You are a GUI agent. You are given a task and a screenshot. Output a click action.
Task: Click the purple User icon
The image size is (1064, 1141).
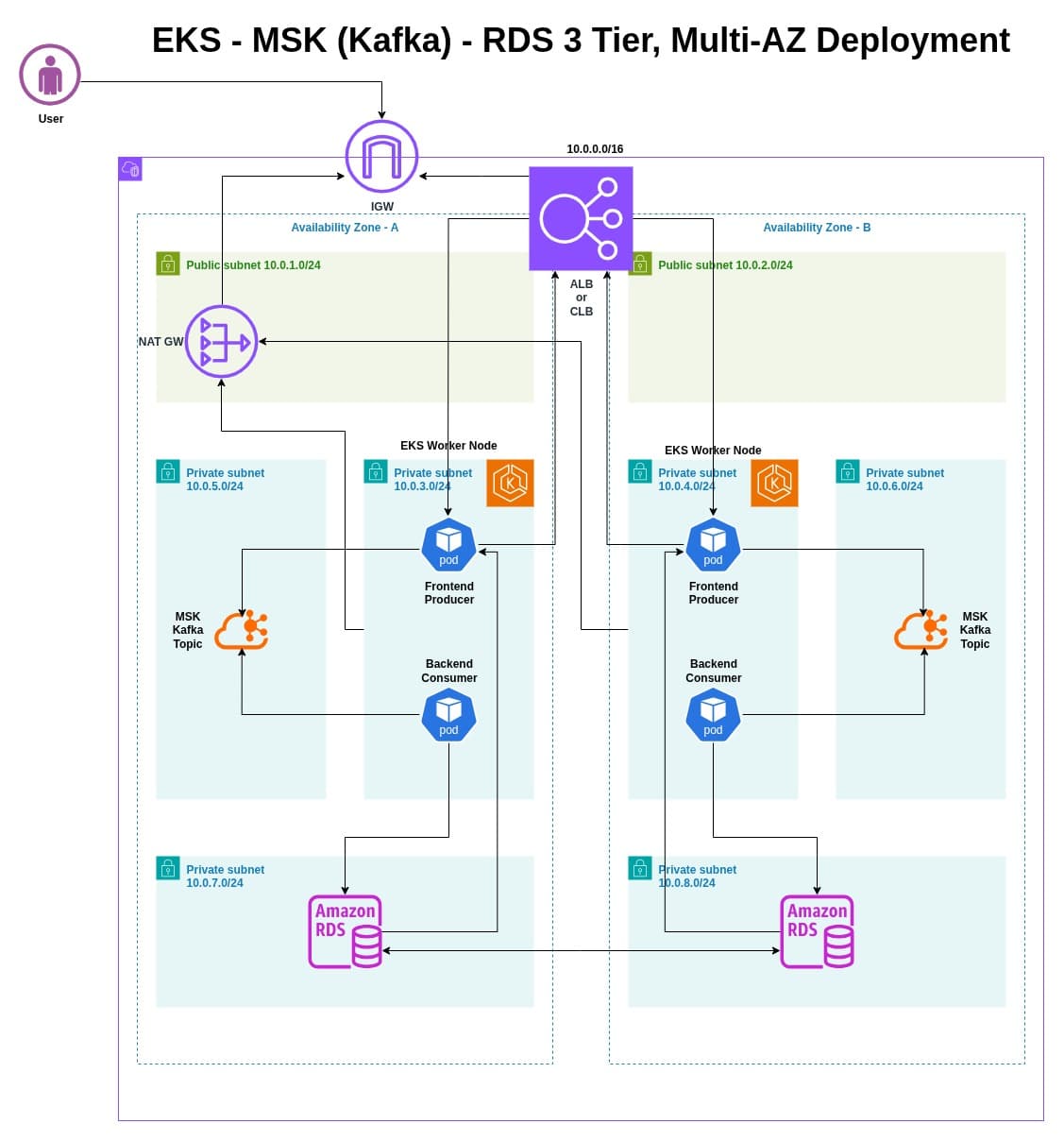tap(50, 75)
